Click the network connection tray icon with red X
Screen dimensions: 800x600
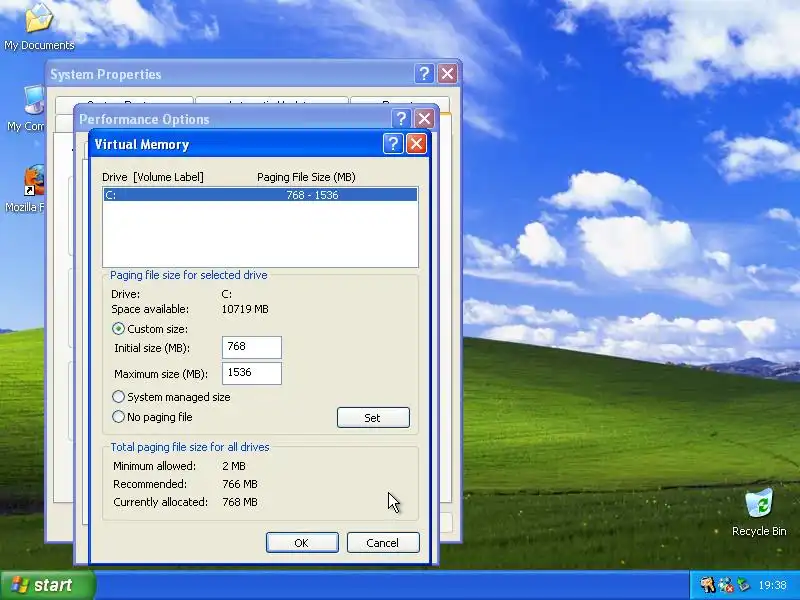click(x=726, y=585)
